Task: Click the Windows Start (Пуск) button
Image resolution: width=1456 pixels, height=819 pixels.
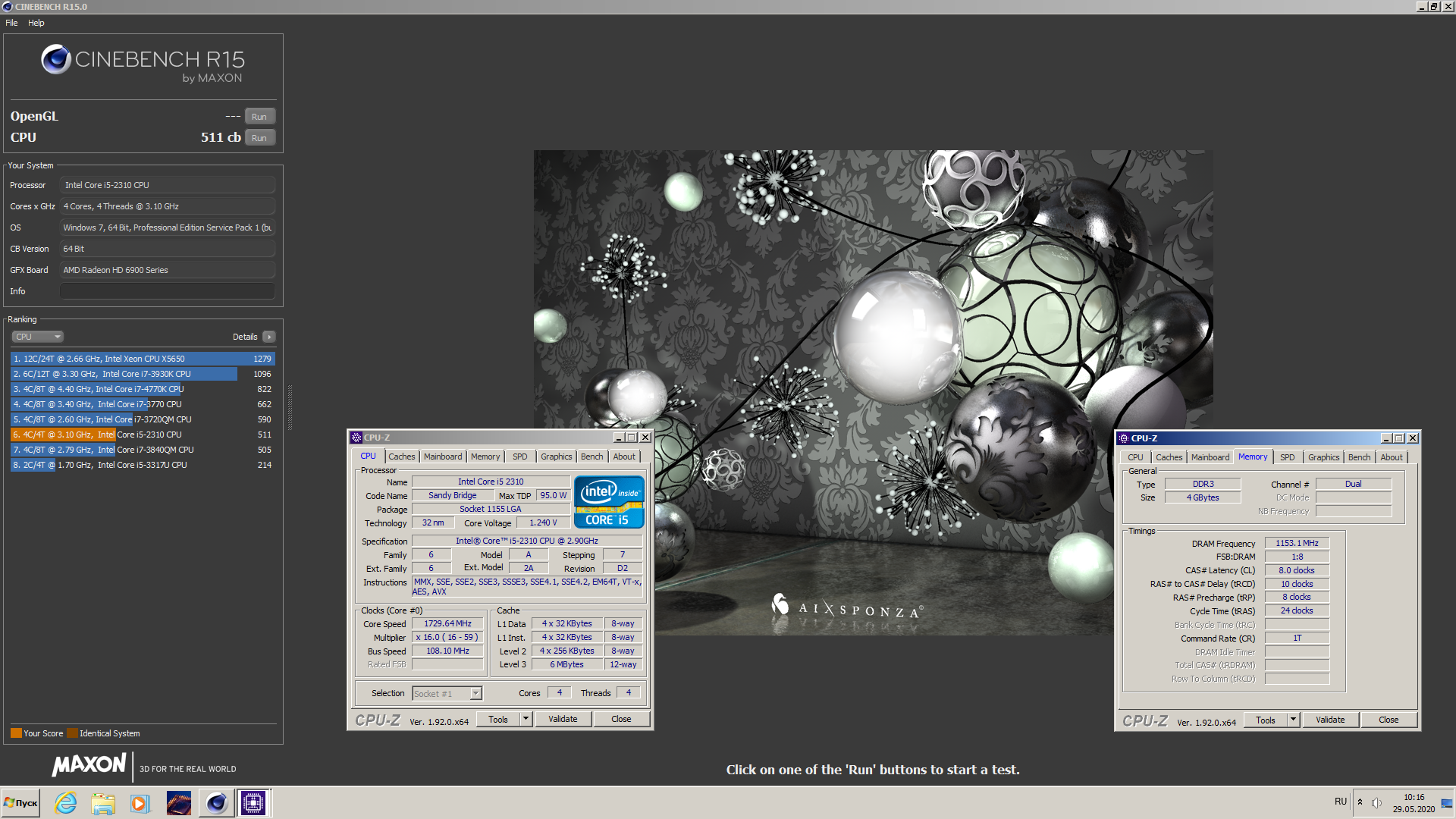Action: click(20, 803)
